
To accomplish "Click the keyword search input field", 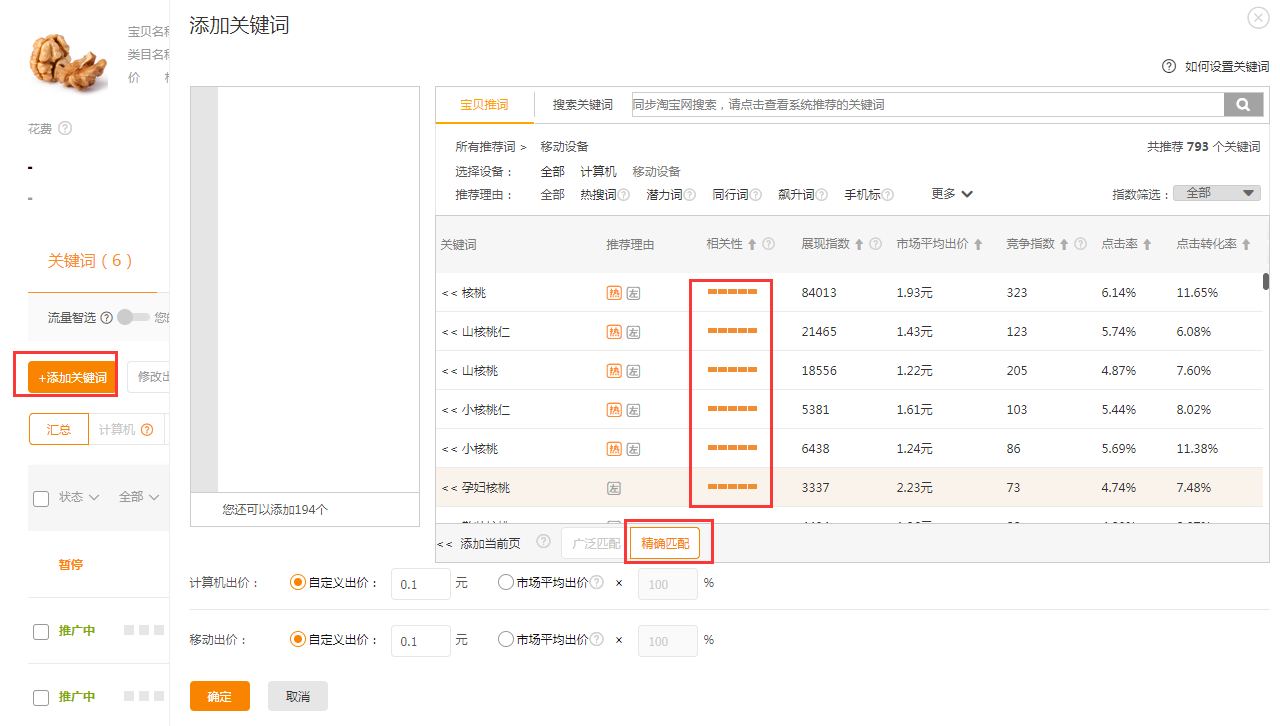I will [928, 104].
